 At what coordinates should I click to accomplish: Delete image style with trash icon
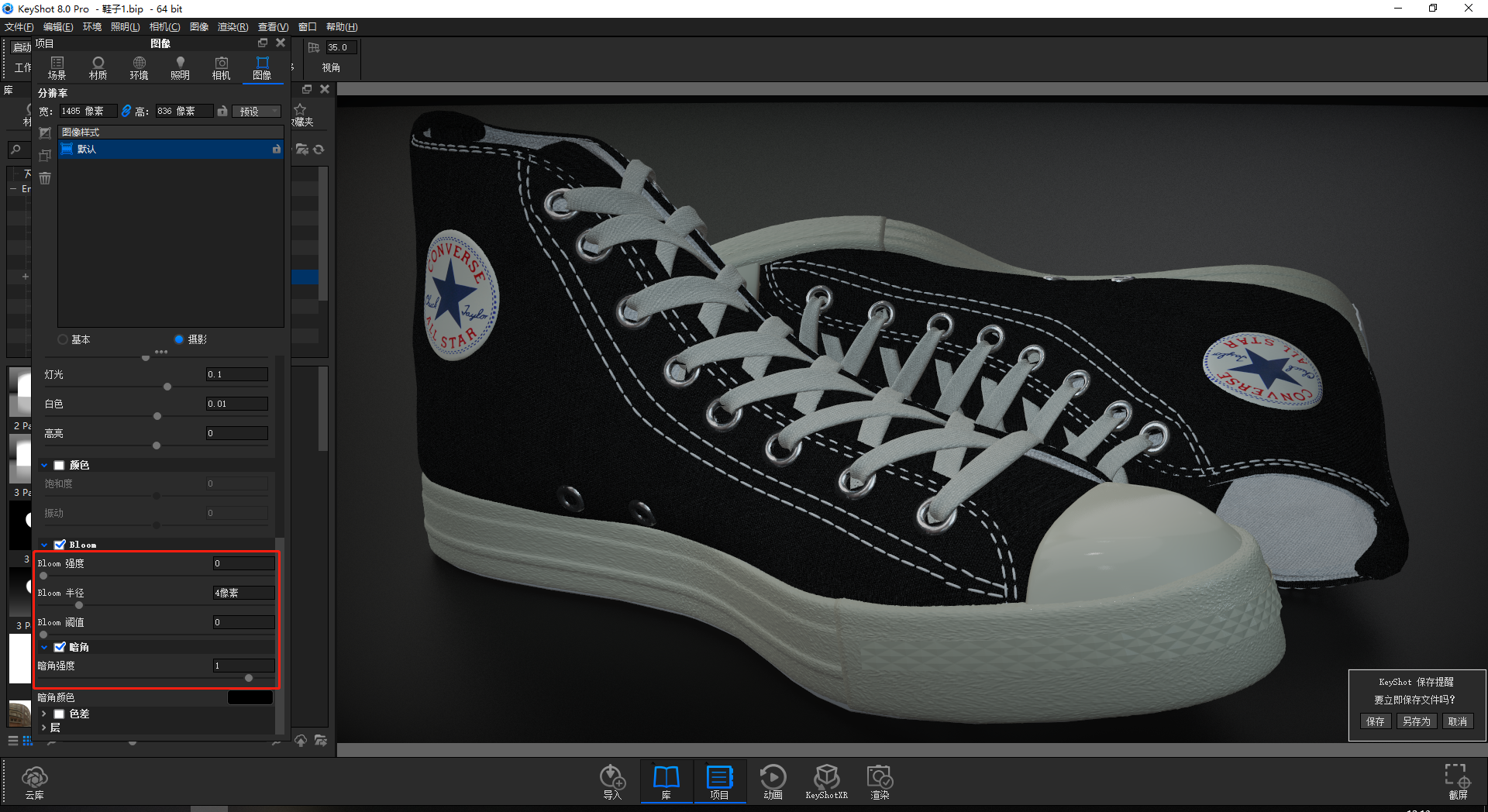(45, 178)
